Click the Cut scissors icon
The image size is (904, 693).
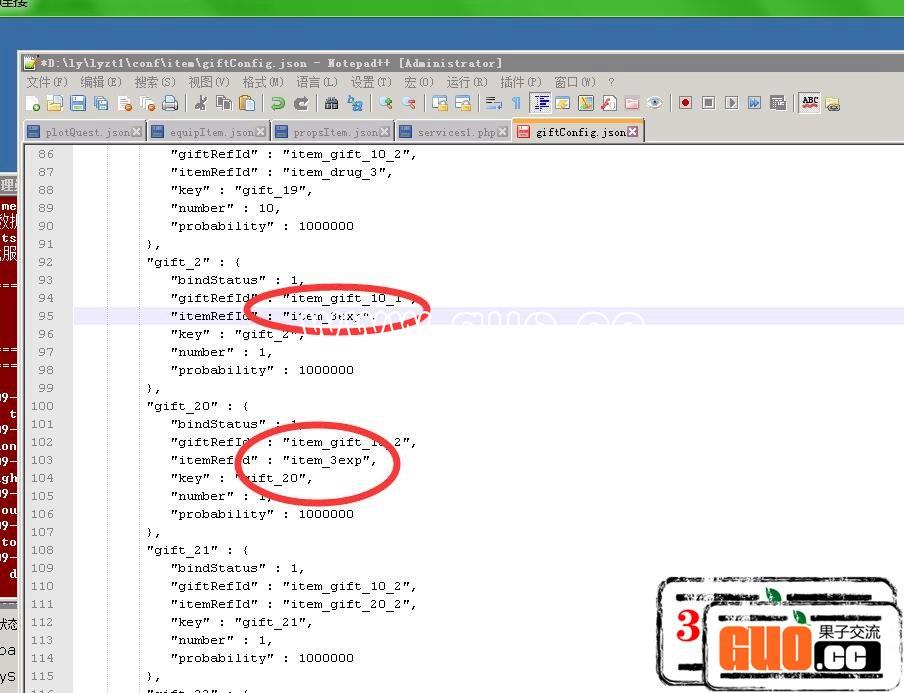point(201,103)
